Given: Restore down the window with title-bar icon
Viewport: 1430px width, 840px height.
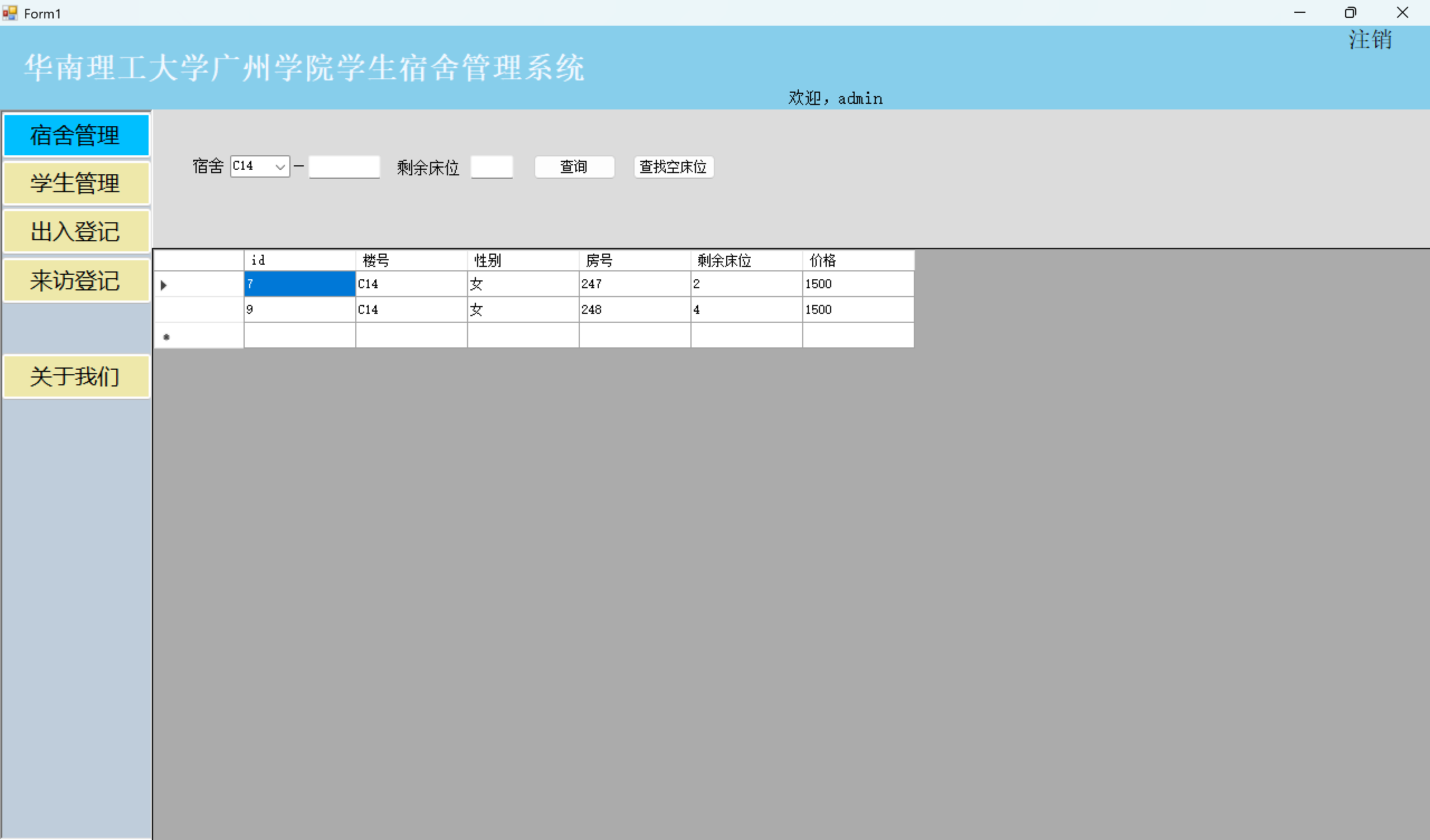Looking at the screenshot, I should 1350,12.
